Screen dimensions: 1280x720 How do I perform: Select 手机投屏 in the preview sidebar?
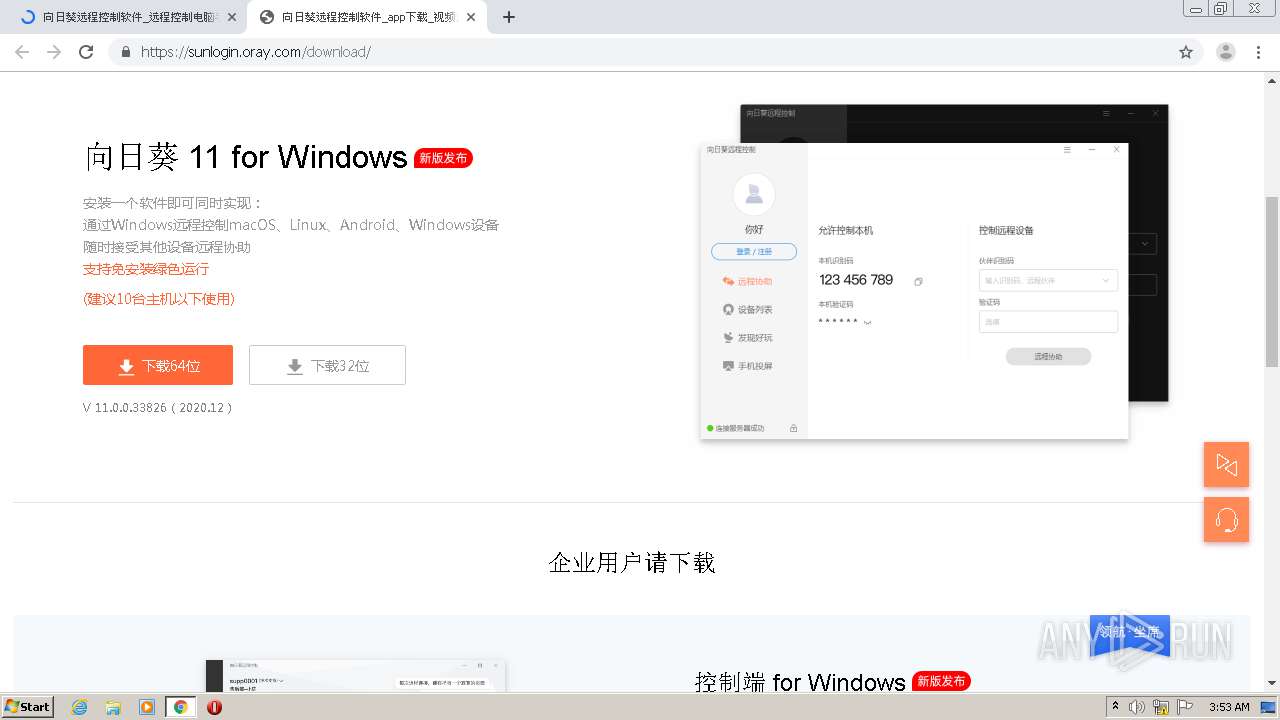[748, 366]
